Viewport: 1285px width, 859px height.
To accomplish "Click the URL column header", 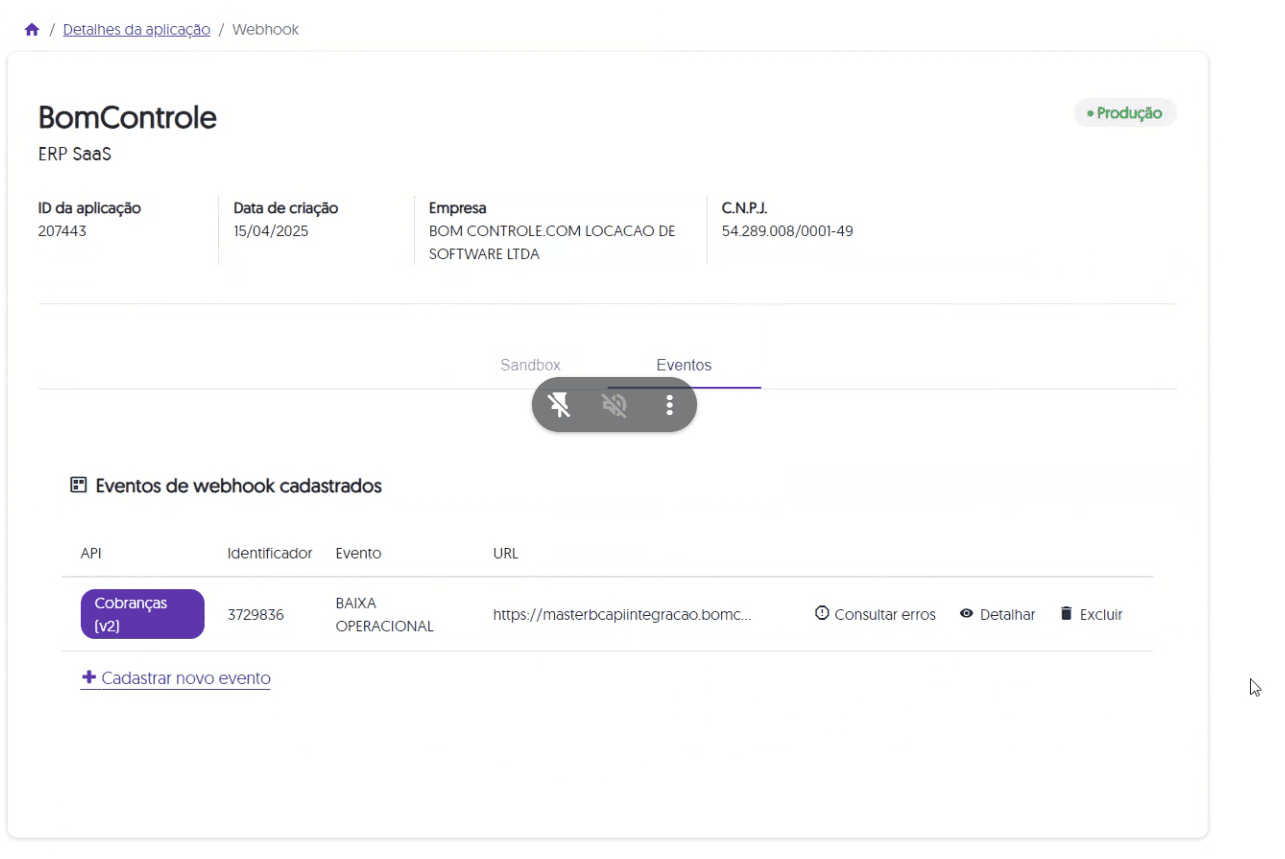I will click(x=506, y=553).
